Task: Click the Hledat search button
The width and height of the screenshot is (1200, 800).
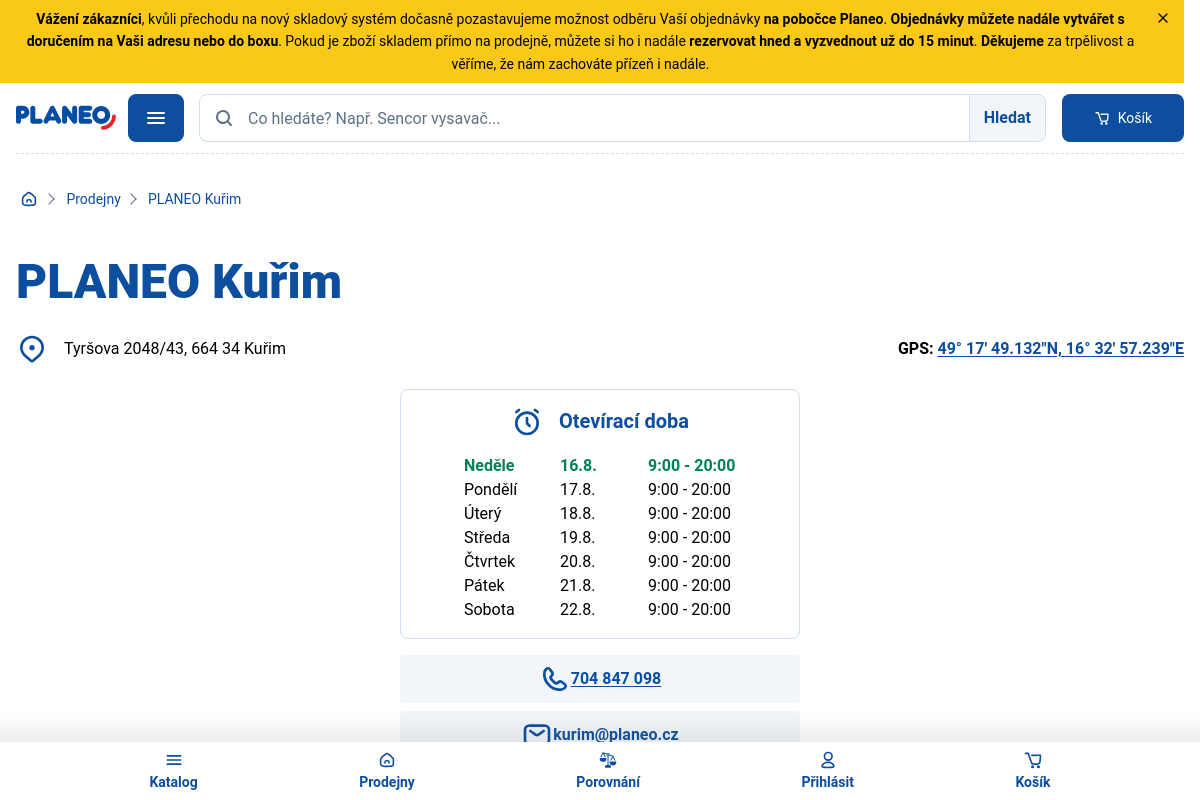Action: (x=1007, y=118)
